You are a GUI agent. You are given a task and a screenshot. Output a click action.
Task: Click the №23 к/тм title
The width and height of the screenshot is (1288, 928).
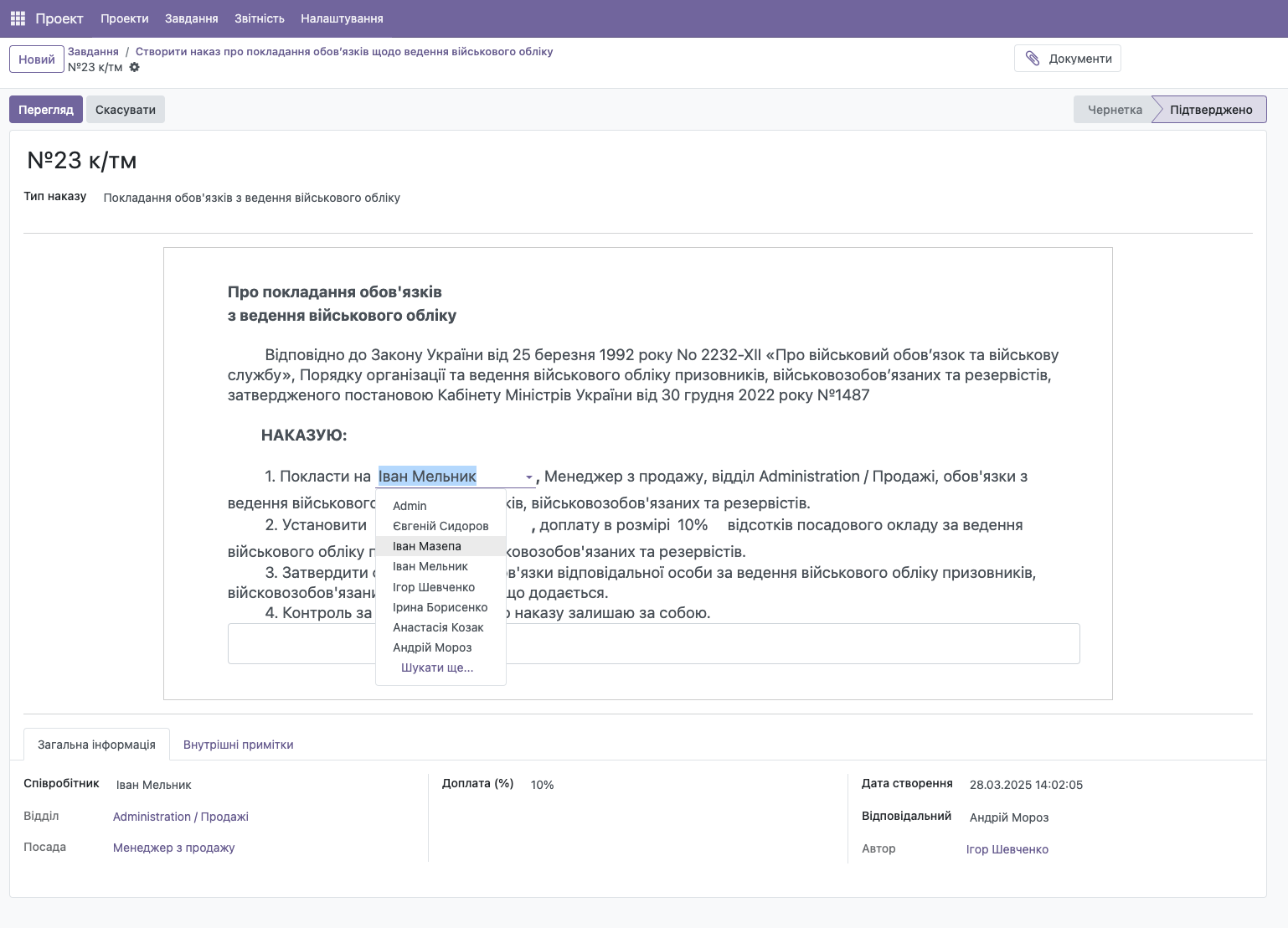point(82,160)
